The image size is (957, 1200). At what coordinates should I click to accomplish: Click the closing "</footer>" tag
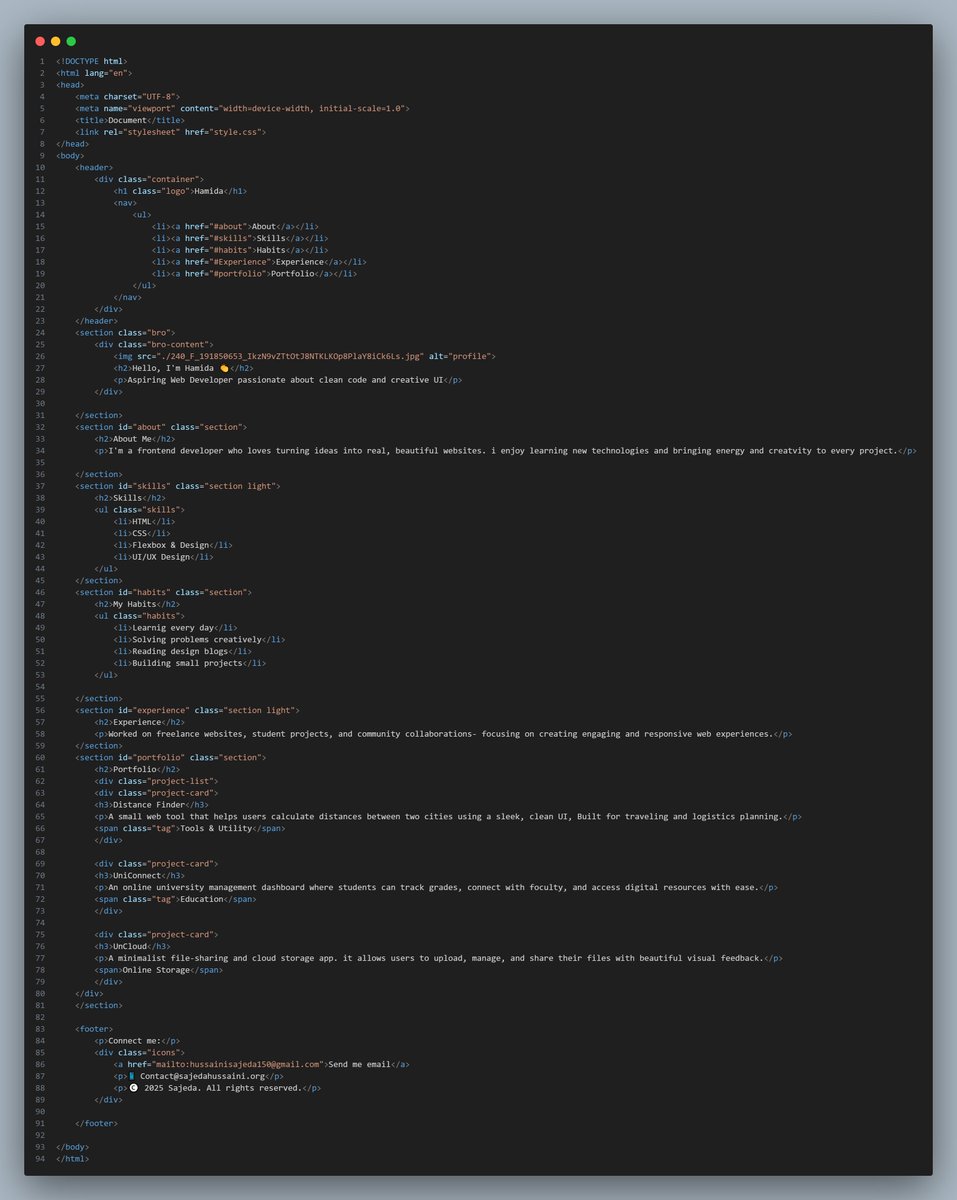(x=96, y=1124)
